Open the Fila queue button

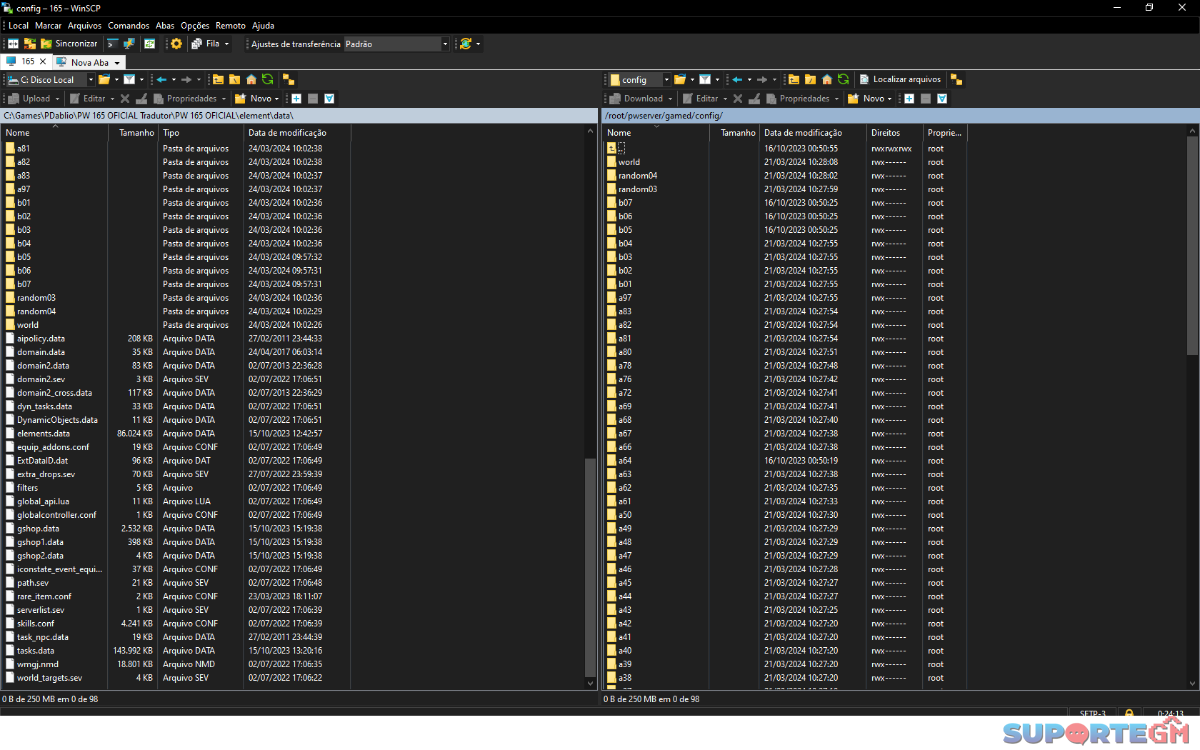(x=206, y=44)
